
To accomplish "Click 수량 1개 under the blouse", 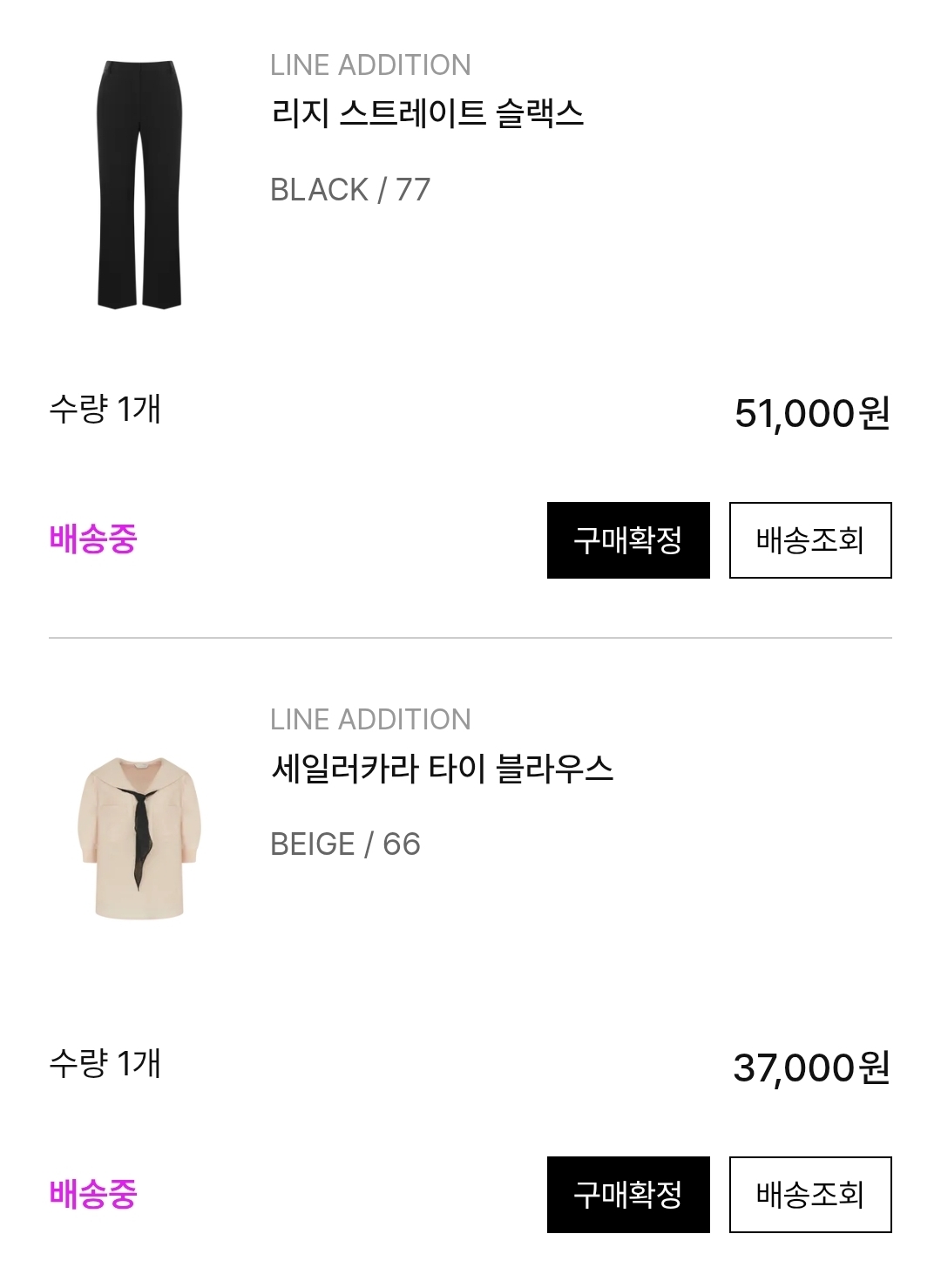I will [105, 1063].
